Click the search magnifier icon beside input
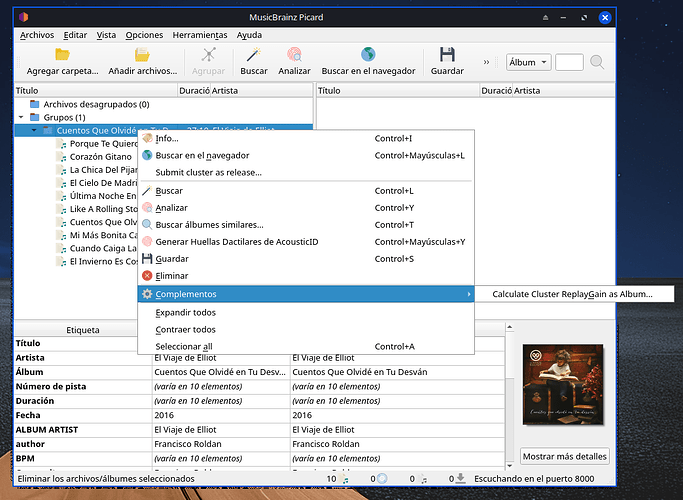683x500 pixels. (597, 62)
